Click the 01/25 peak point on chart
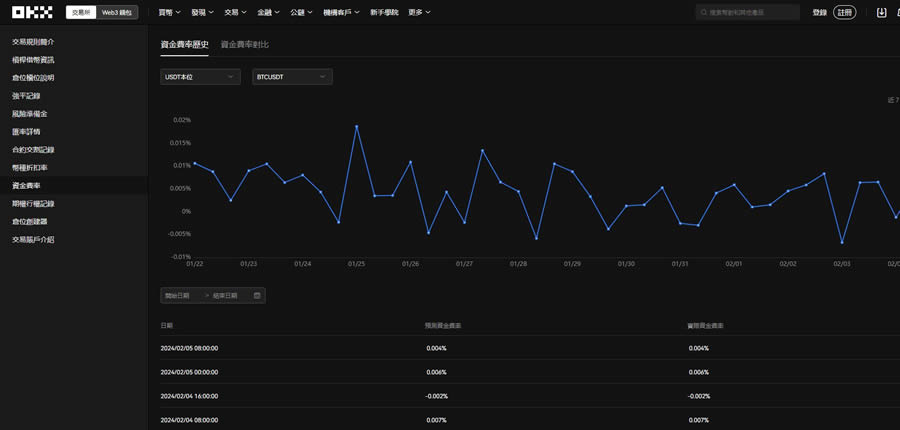Image resolution: width=900 pixels, height=430 pixels. pos(356,126)
